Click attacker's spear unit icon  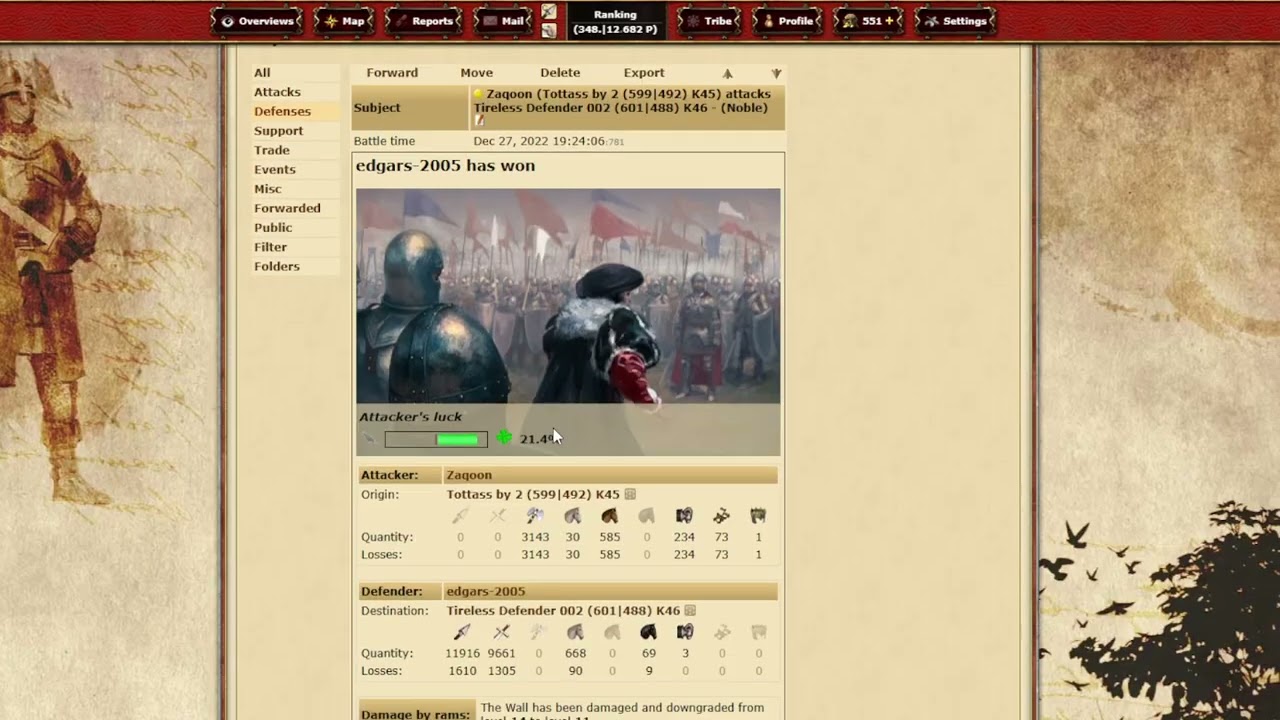[x=460, y=516]
